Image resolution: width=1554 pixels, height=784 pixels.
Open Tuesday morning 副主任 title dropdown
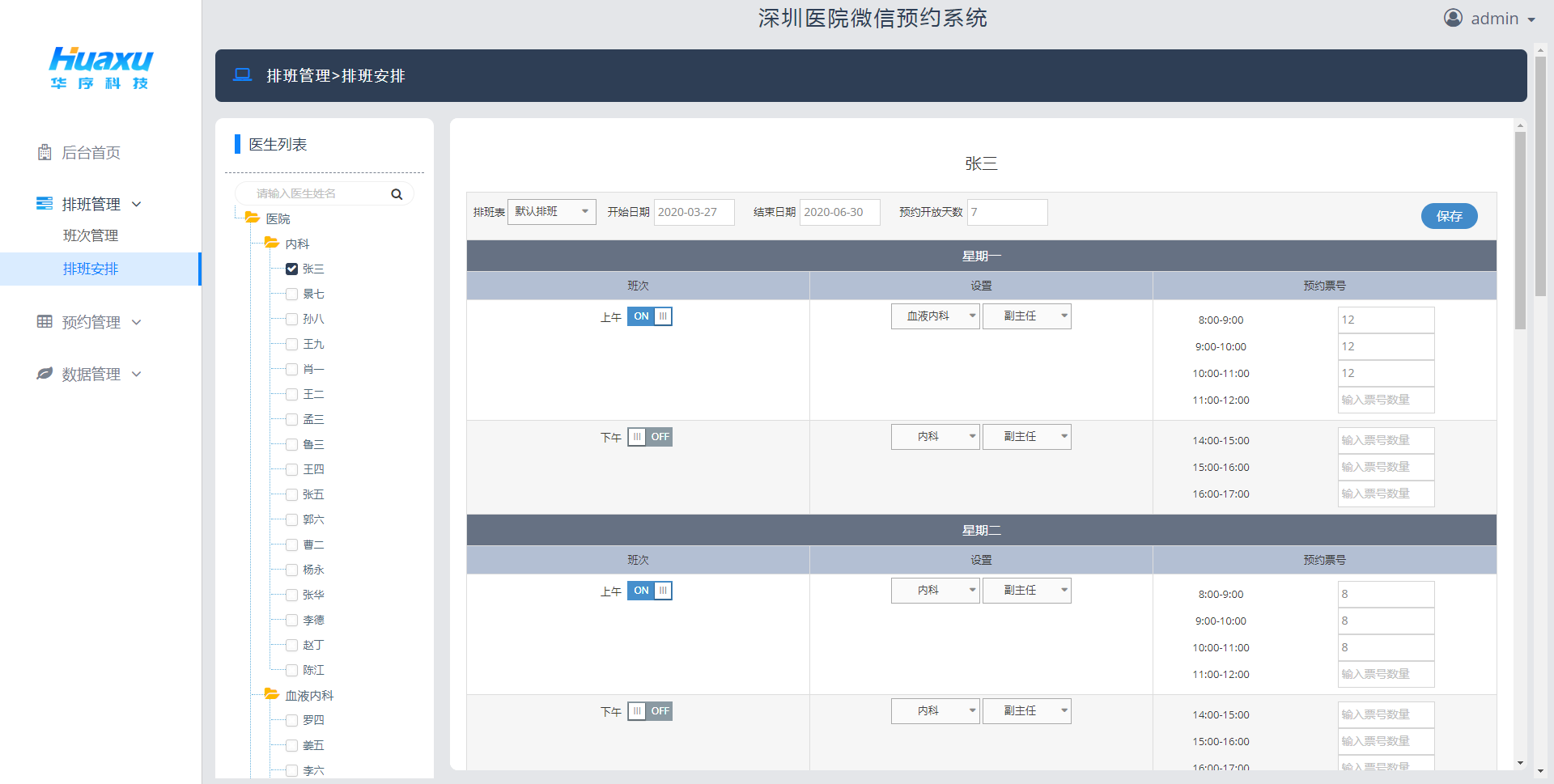point(1026,591)
